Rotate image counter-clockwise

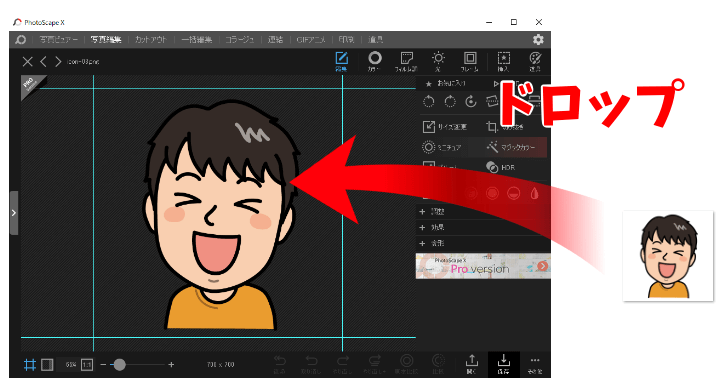[x=428, y=101]
